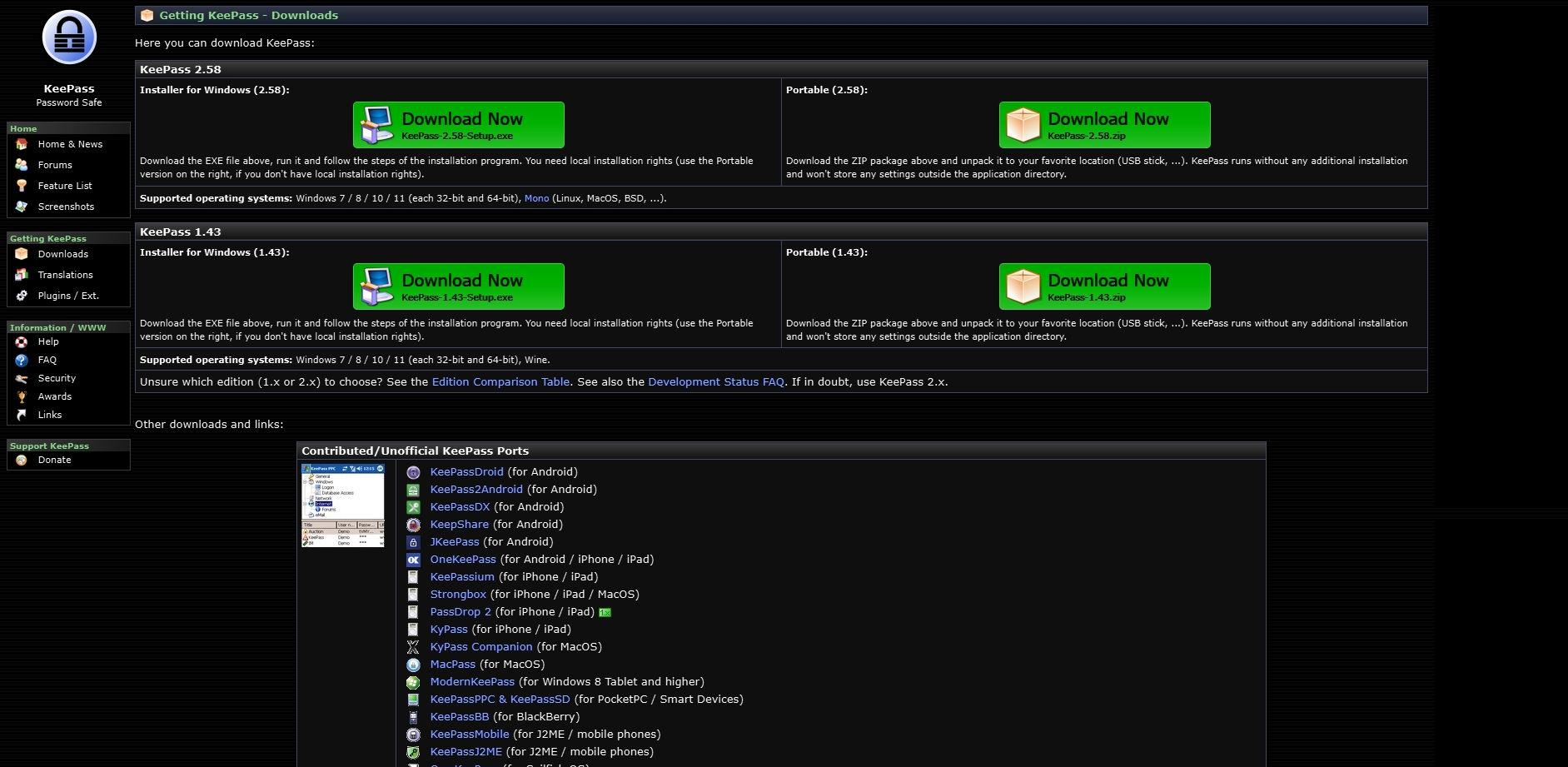This screenshot has height=767, width=1568.
Task: Download KeePass-2.58-Setup.exe installer
Action: coord(459,125)
